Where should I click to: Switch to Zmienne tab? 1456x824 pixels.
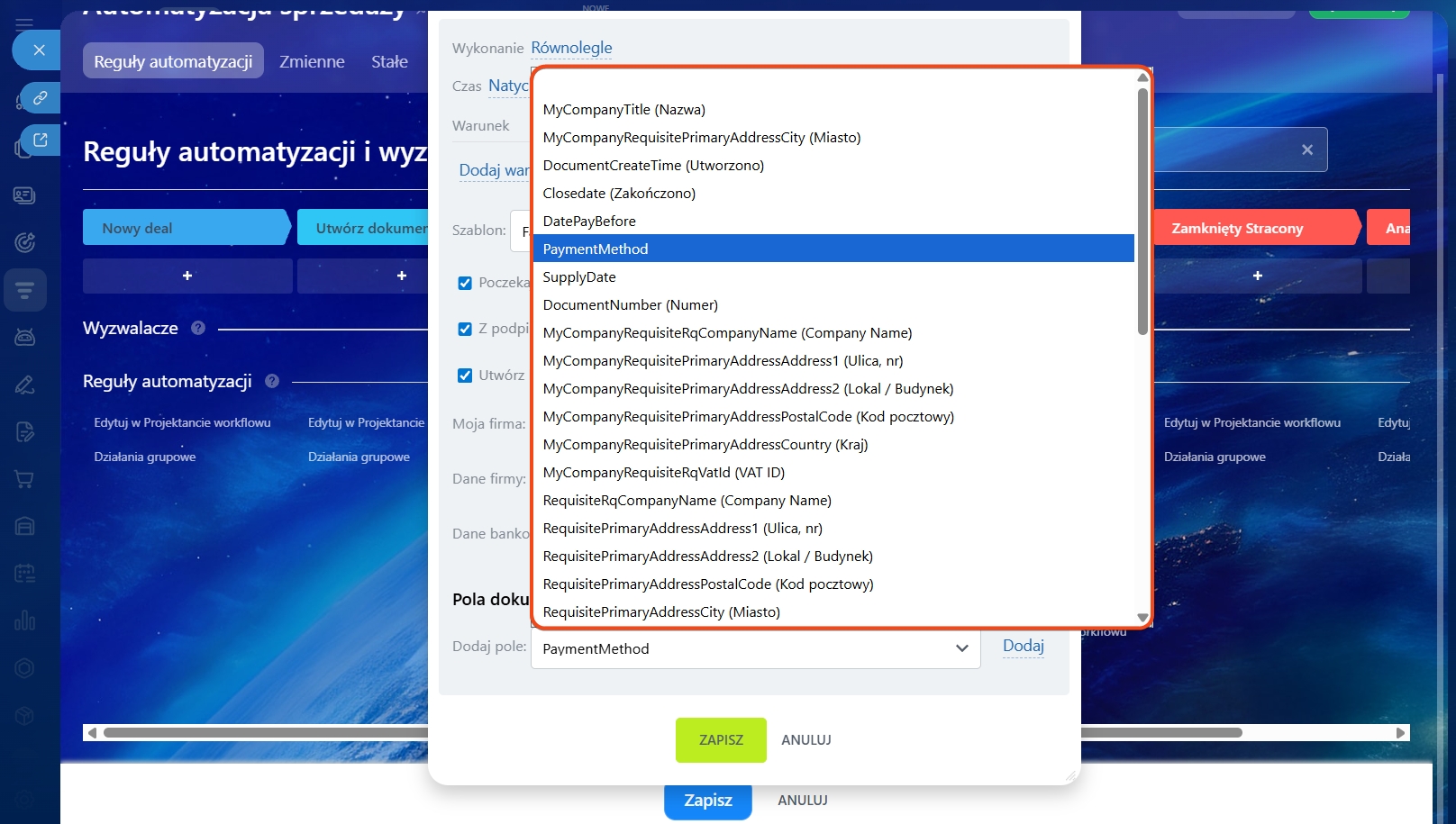pyautogui.click(x=312, y=61)
